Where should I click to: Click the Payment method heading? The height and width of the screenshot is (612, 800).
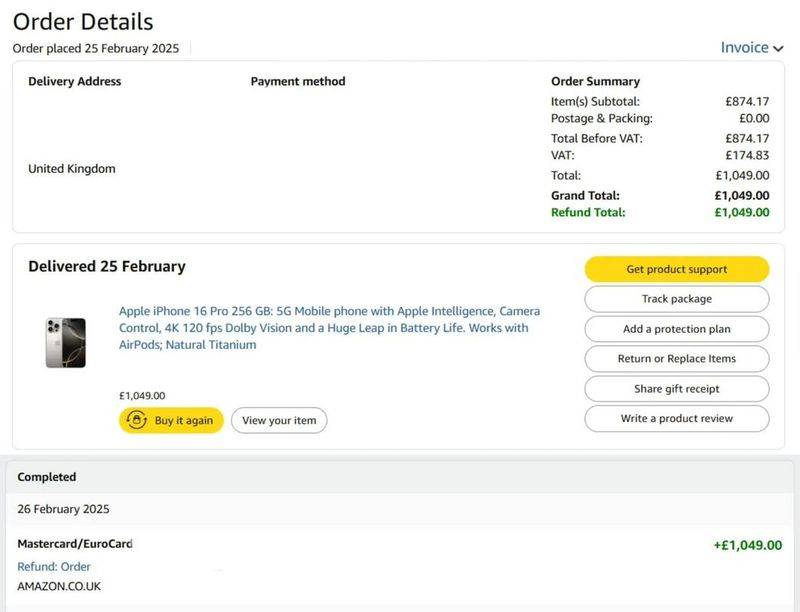(x=298, y=82)
